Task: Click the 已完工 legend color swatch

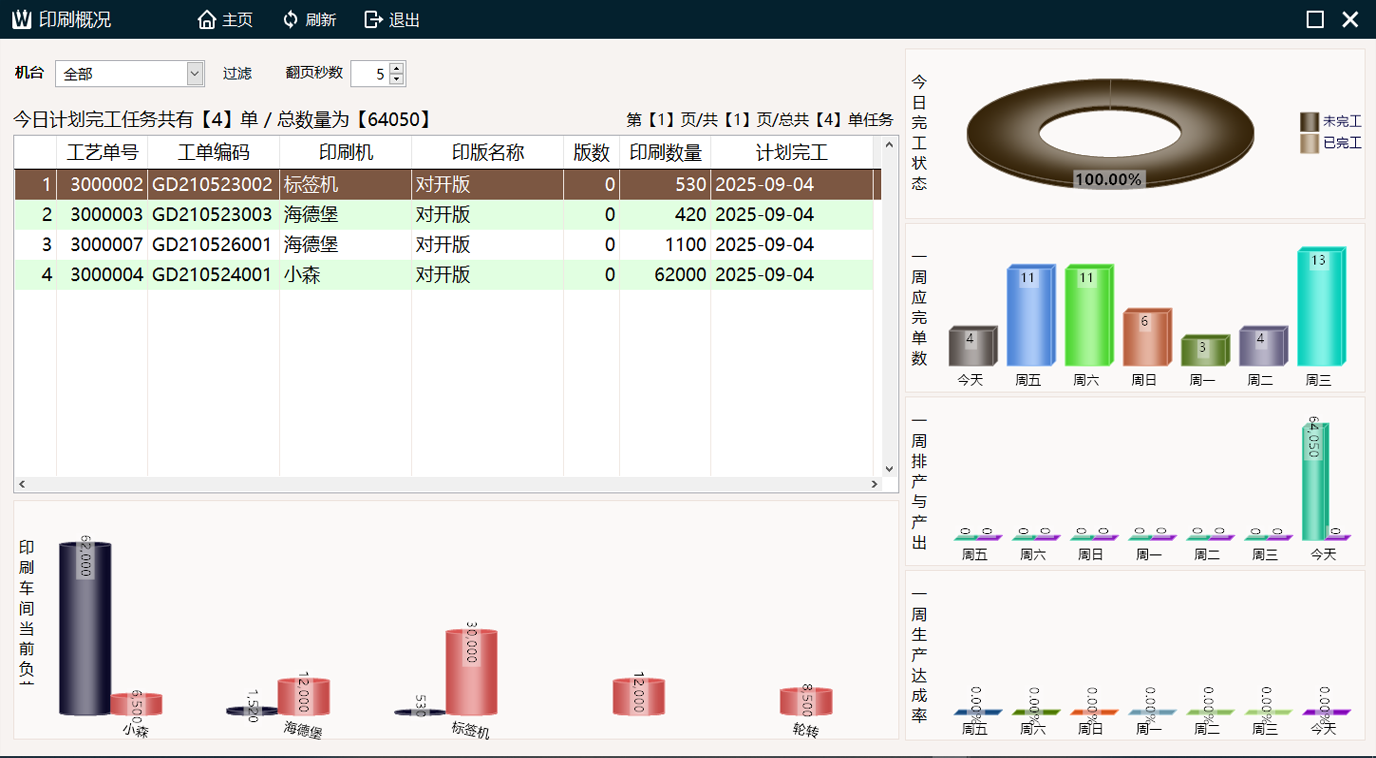Action: [x=1309, y=144]
